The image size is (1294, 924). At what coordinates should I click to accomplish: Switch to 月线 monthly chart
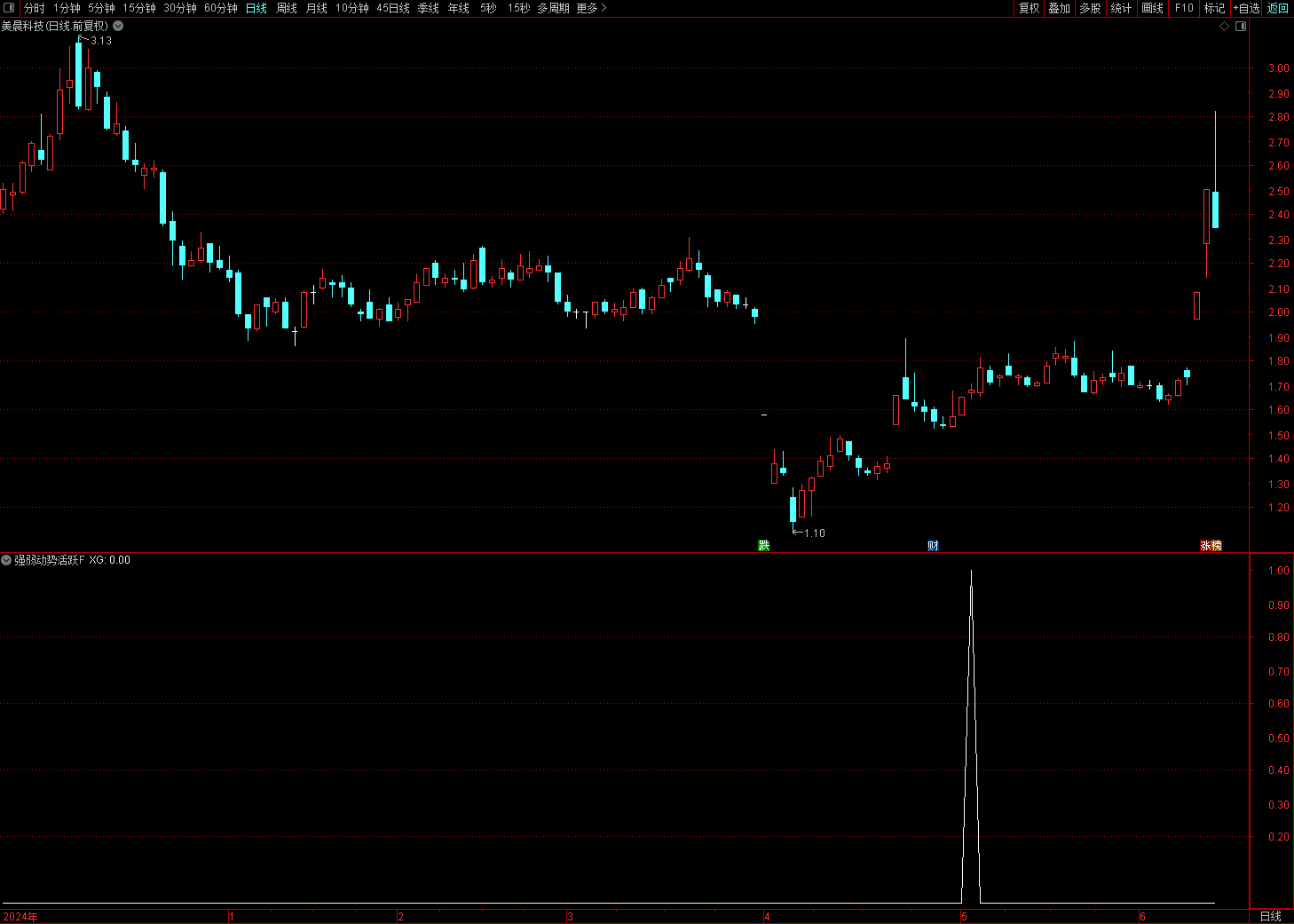tap(317, 8)
